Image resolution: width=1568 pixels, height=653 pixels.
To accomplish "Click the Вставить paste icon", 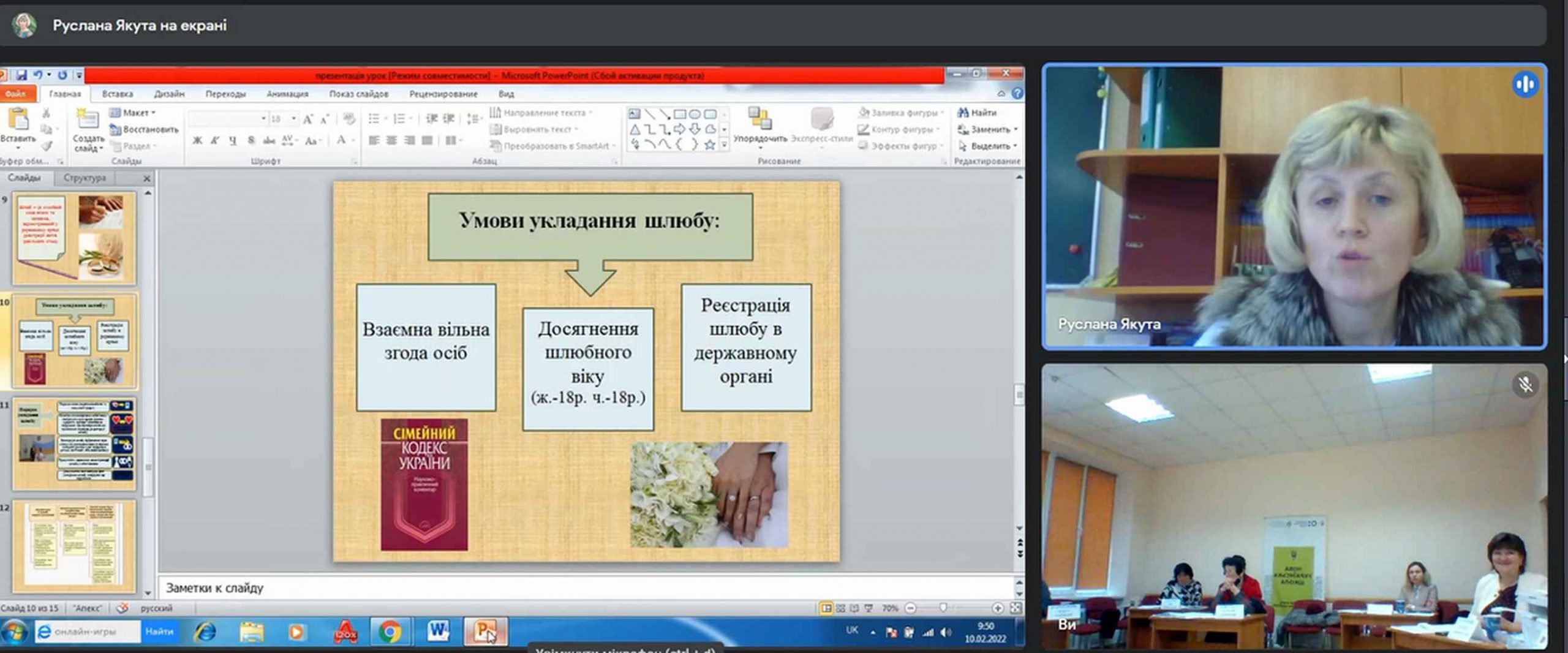I will (17, 119).
